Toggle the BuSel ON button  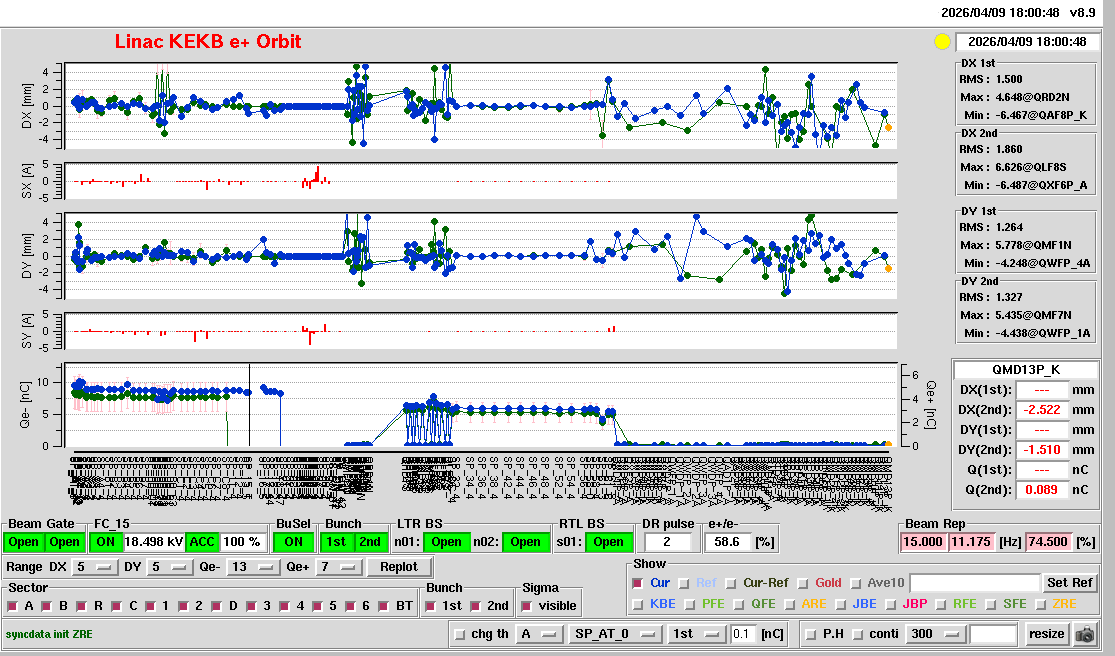(292, 542)
